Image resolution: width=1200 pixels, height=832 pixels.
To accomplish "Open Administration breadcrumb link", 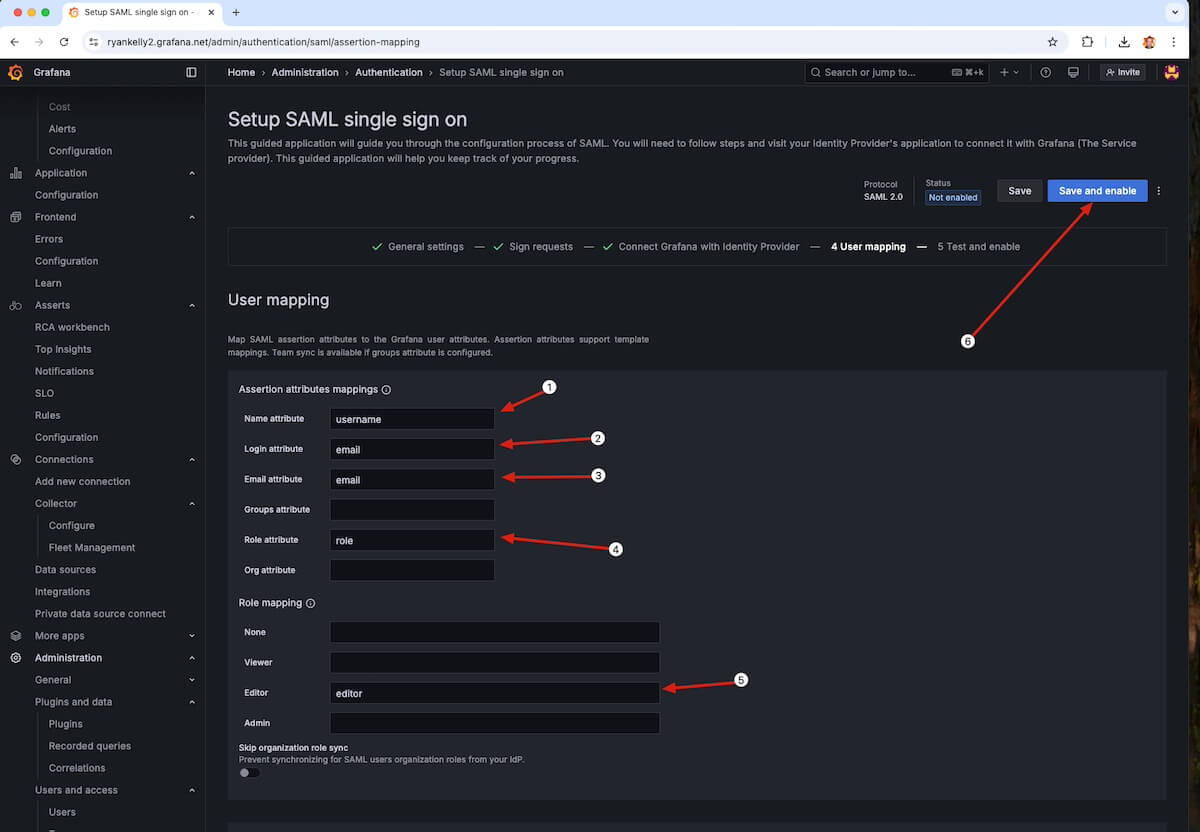I will coord(305,72).
